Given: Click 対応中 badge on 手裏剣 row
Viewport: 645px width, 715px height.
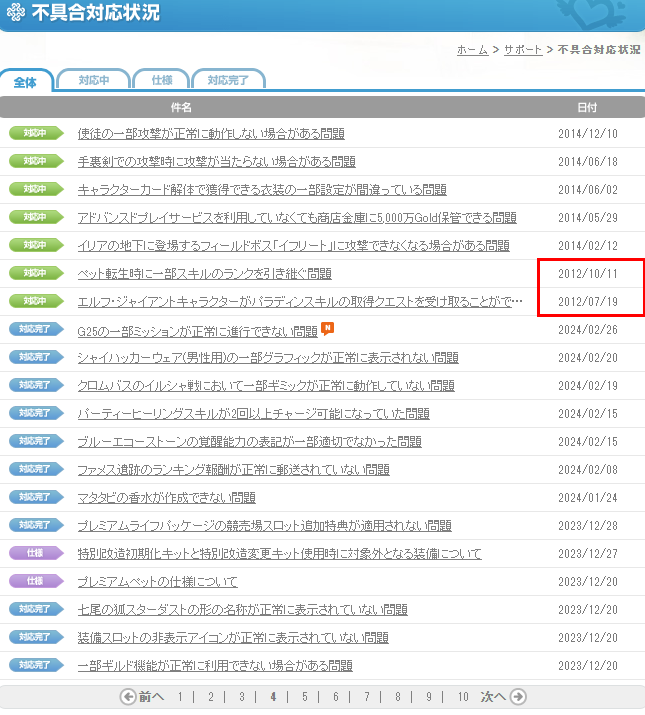Looking at the screenshot, I should point(36,161).
